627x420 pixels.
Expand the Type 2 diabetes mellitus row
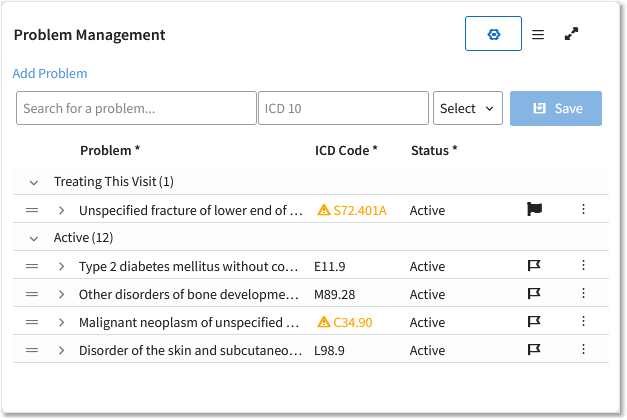pos(61,266)
